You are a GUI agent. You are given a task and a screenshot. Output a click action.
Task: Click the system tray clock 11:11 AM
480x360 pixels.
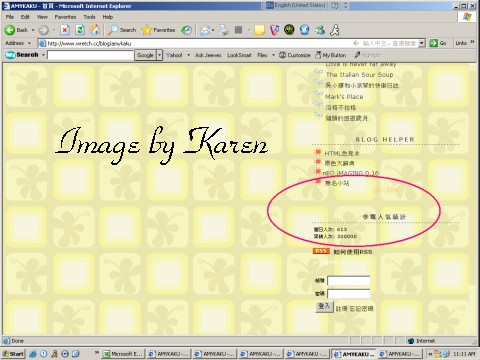[464, 354]
